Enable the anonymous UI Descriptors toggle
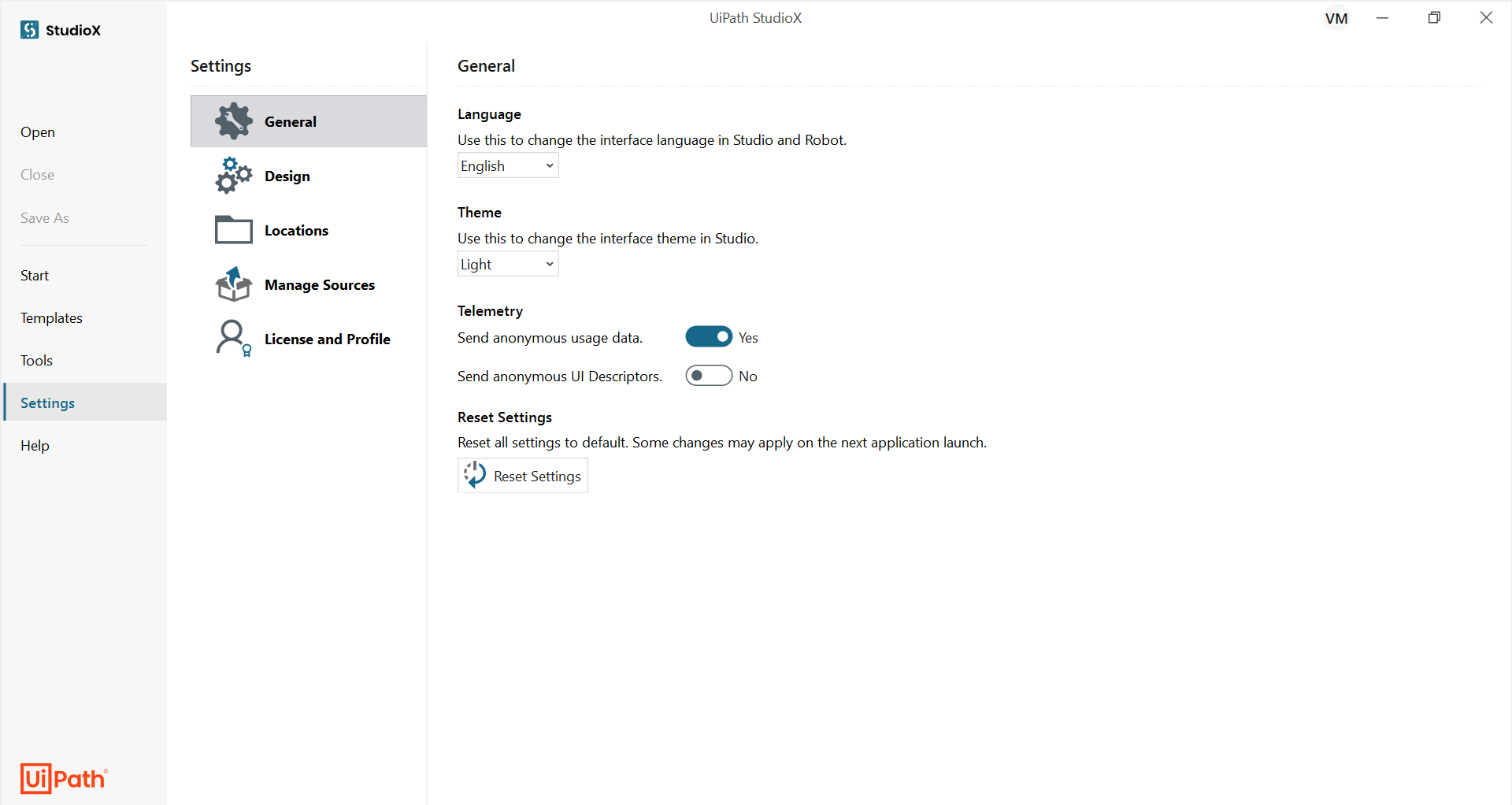Screen dimensions: 1512x805 click(x=709, y=376)
